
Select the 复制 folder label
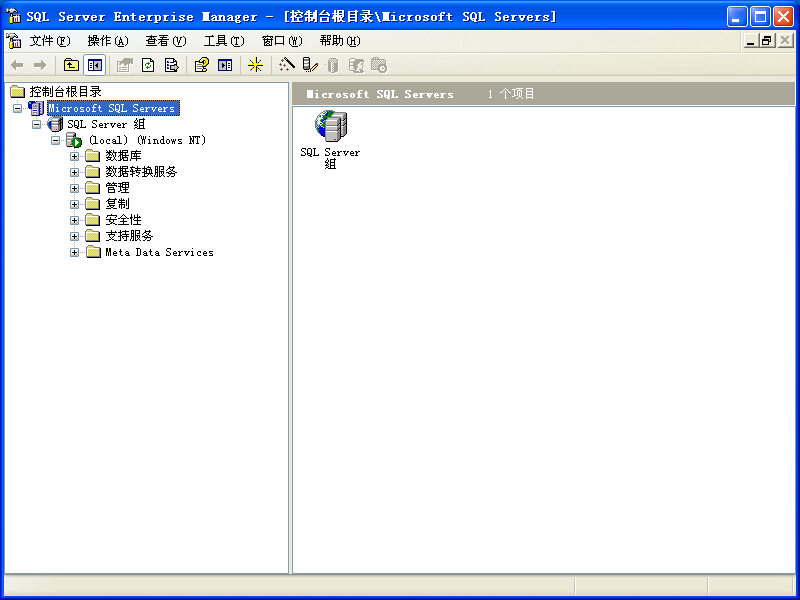(117, 204)
